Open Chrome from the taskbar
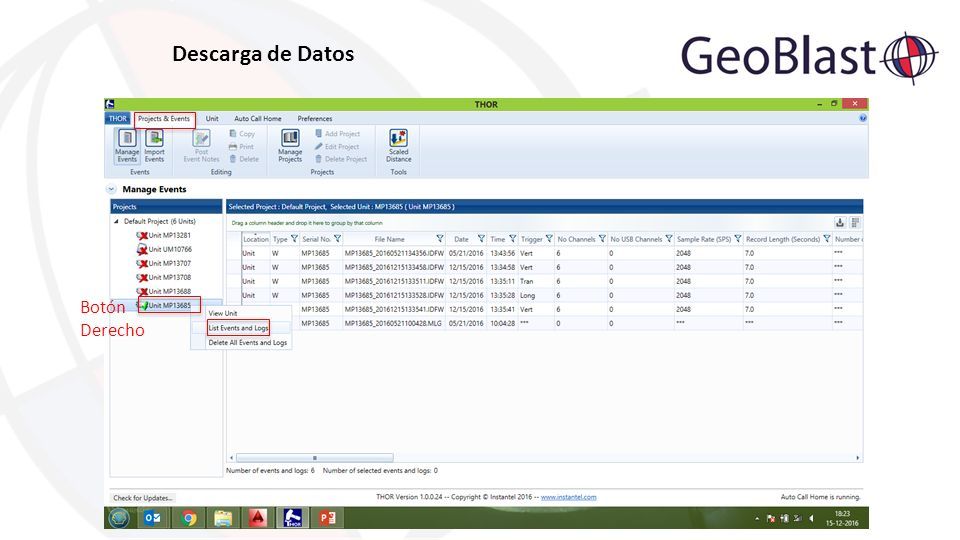This screenshot has width=960, height=540. [x=189, y=518]
